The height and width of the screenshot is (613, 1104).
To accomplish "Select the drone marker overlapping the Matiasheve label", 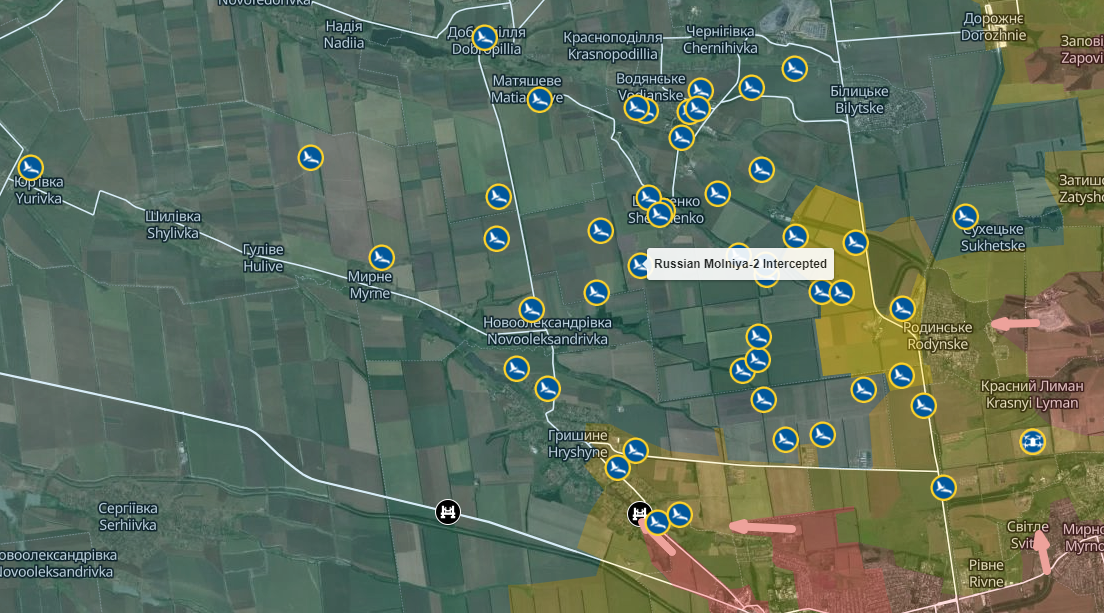I will 539,99.
